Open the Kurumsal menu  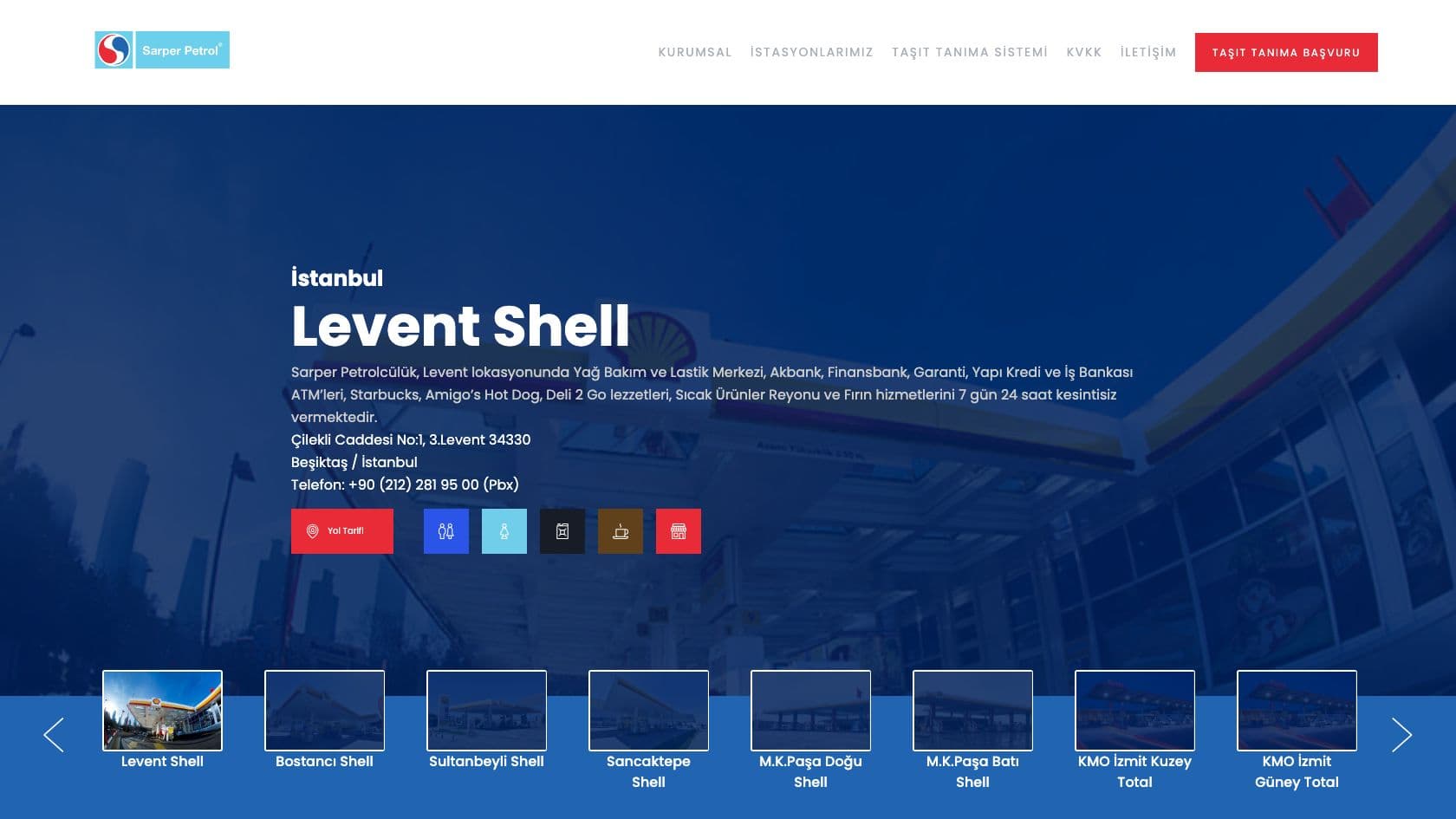[695, 52]
